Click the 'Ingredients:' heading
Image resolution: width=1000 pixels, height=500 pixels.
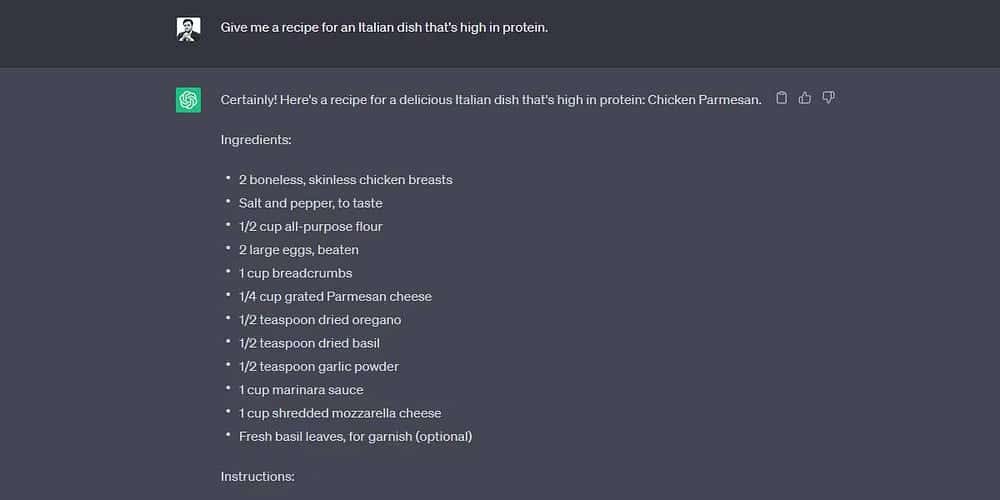click(x=256, y=140)
